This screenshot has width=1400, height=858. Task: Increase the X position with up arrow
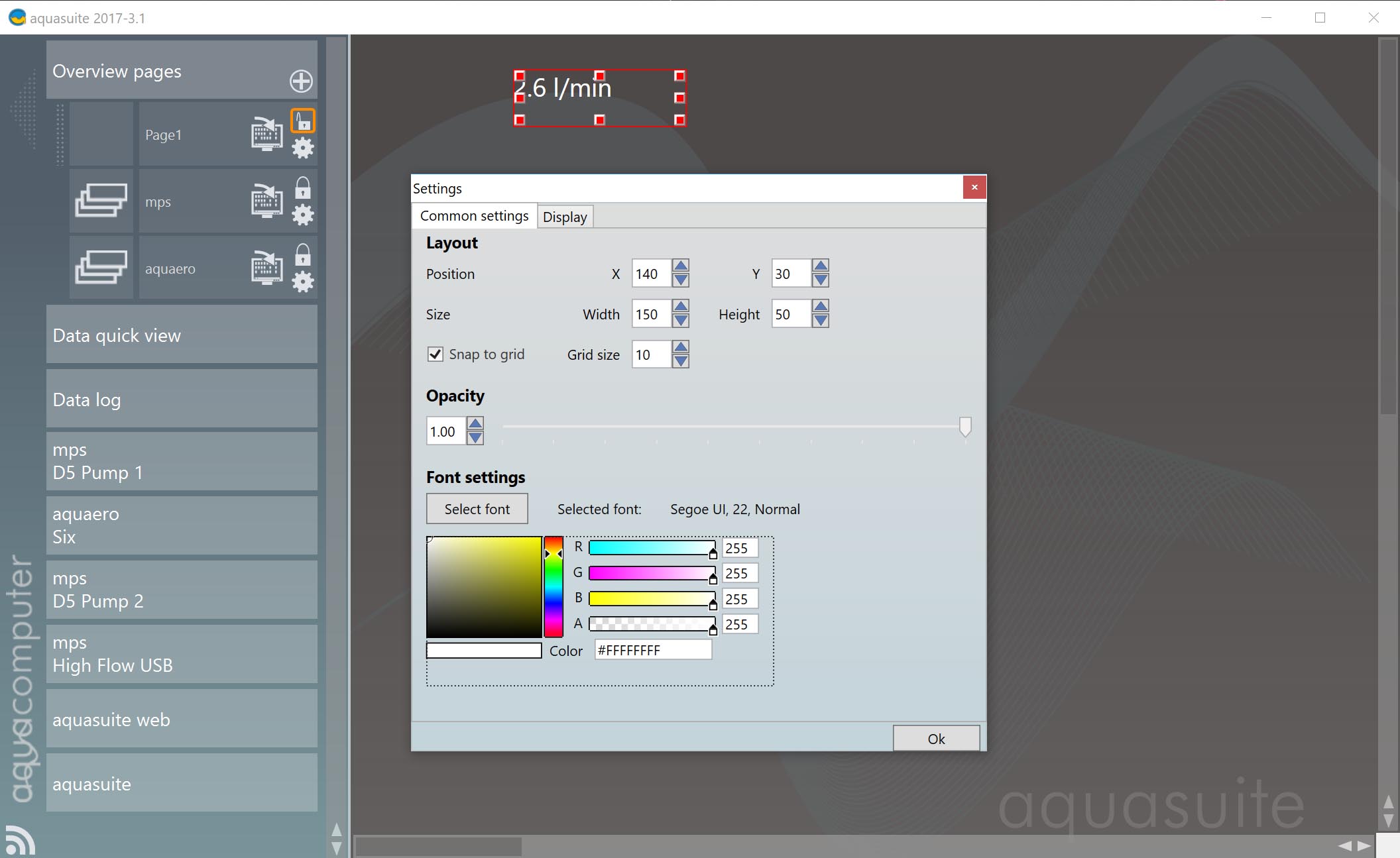[681, 266]
